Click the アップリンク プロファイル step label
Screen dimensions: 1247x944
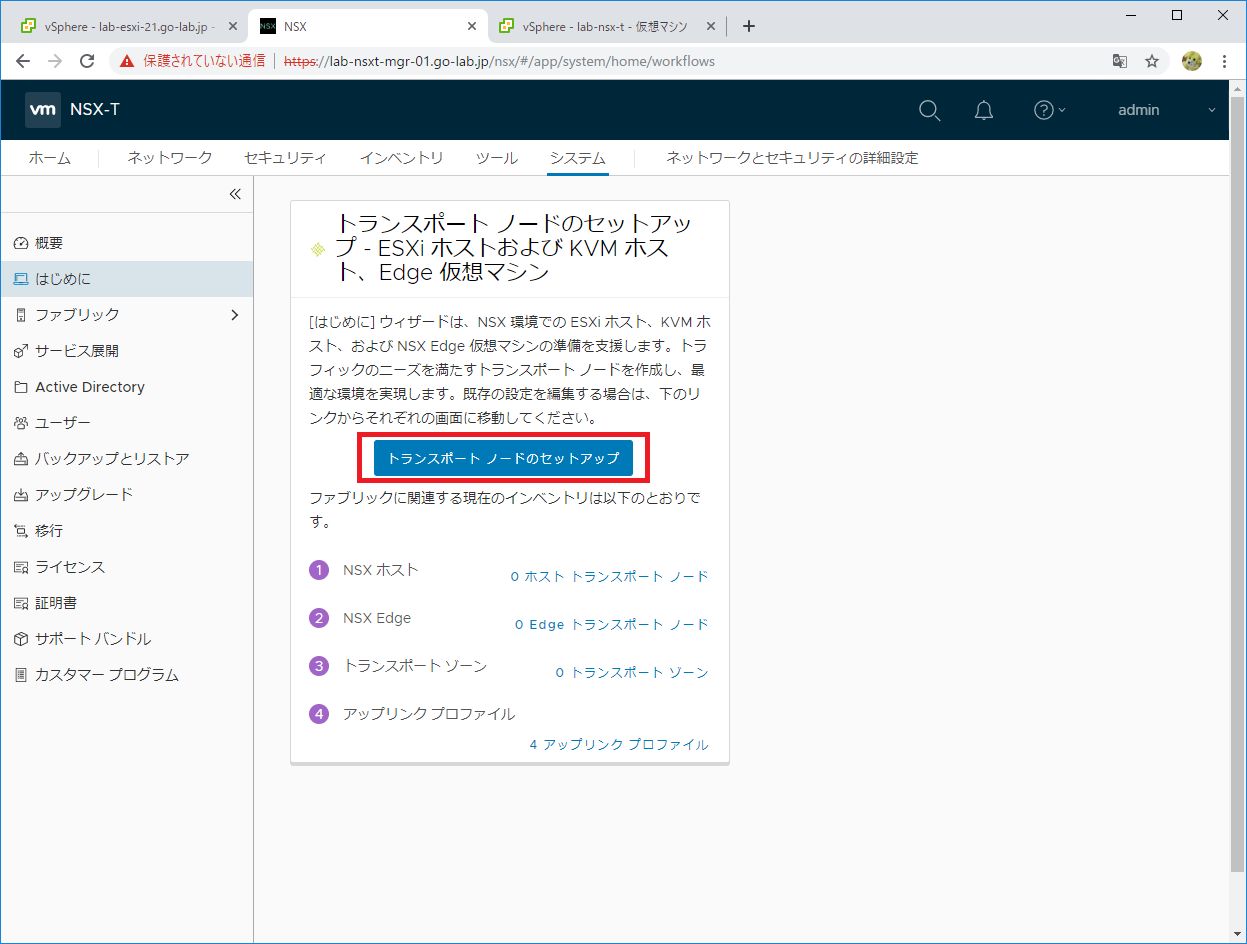click(429, 714)
